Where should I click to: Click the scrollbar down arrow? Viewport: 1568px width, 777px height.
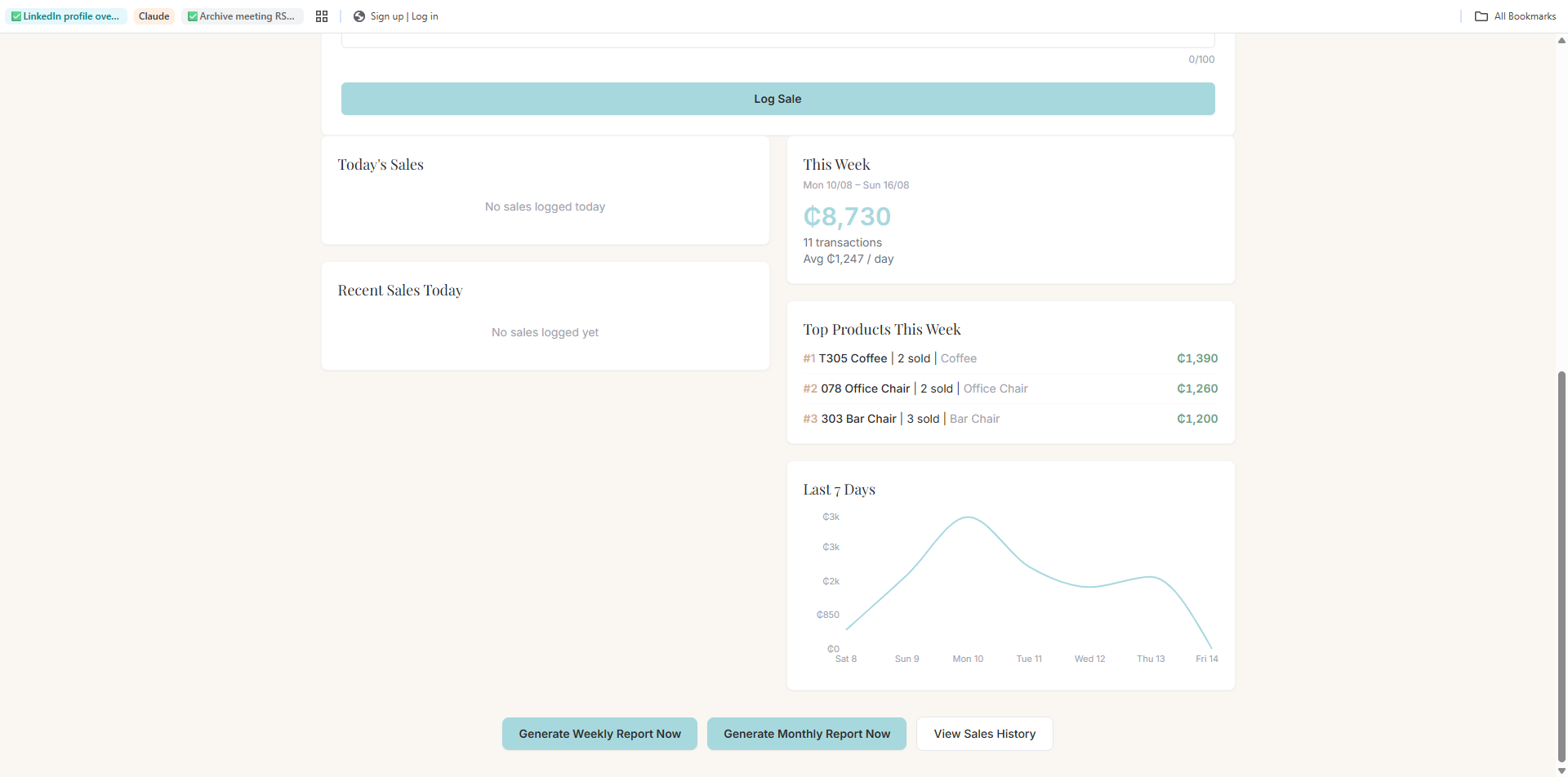point(1561,770)
